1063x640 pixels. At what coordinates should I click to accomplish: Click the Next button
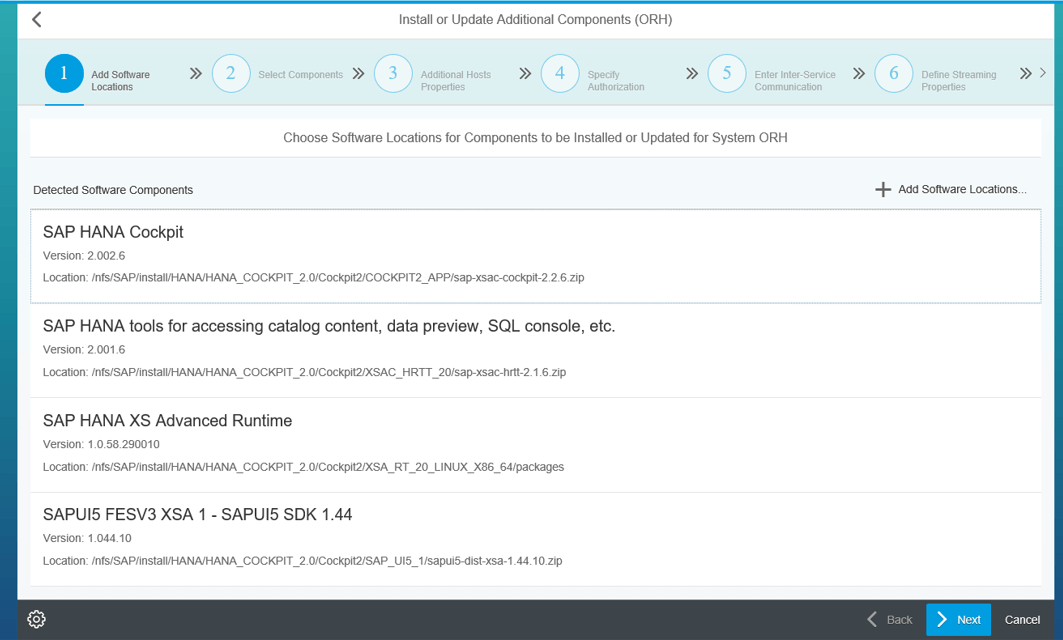(x=959, y=620)
